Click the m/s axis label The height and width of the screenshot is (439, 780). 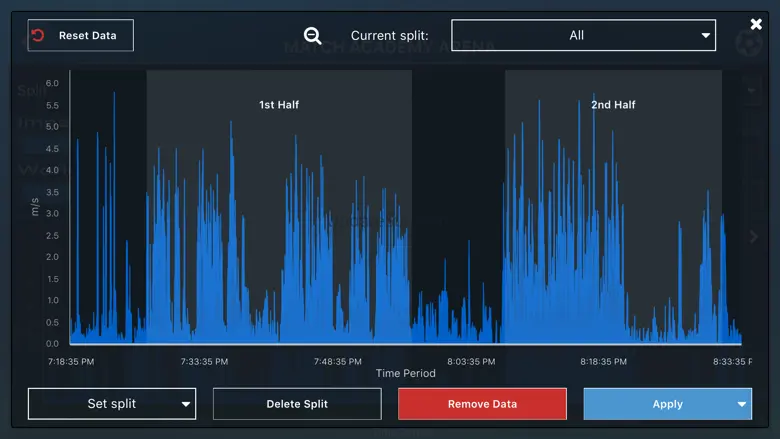coord(35,206)
